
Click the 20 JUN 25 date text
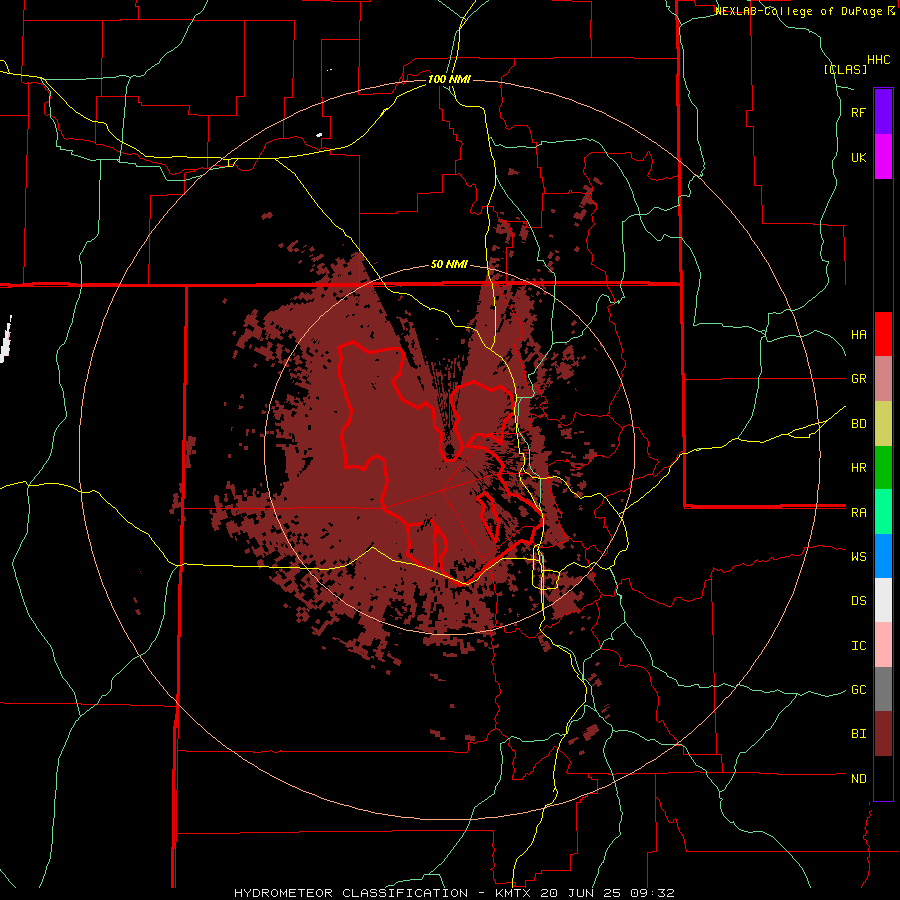pyautogui.click(x=581, y=893)
